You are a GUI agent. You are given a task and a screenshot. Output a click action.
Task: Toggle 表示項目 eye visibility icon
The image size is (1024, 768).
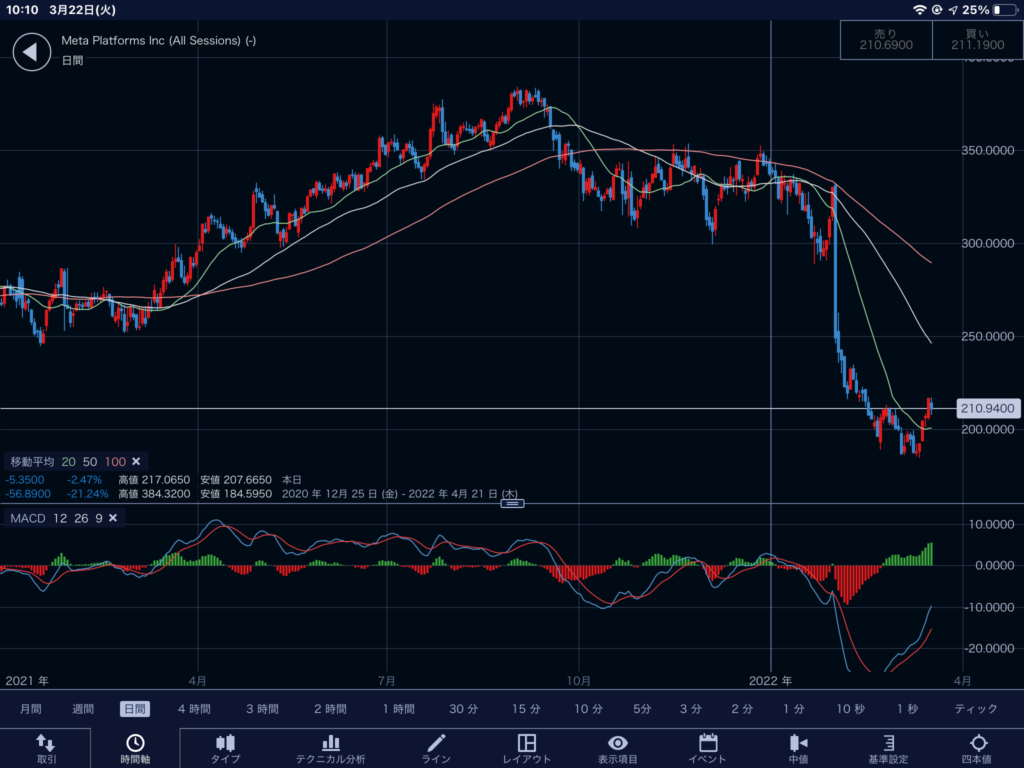click(x=618, y=743)
